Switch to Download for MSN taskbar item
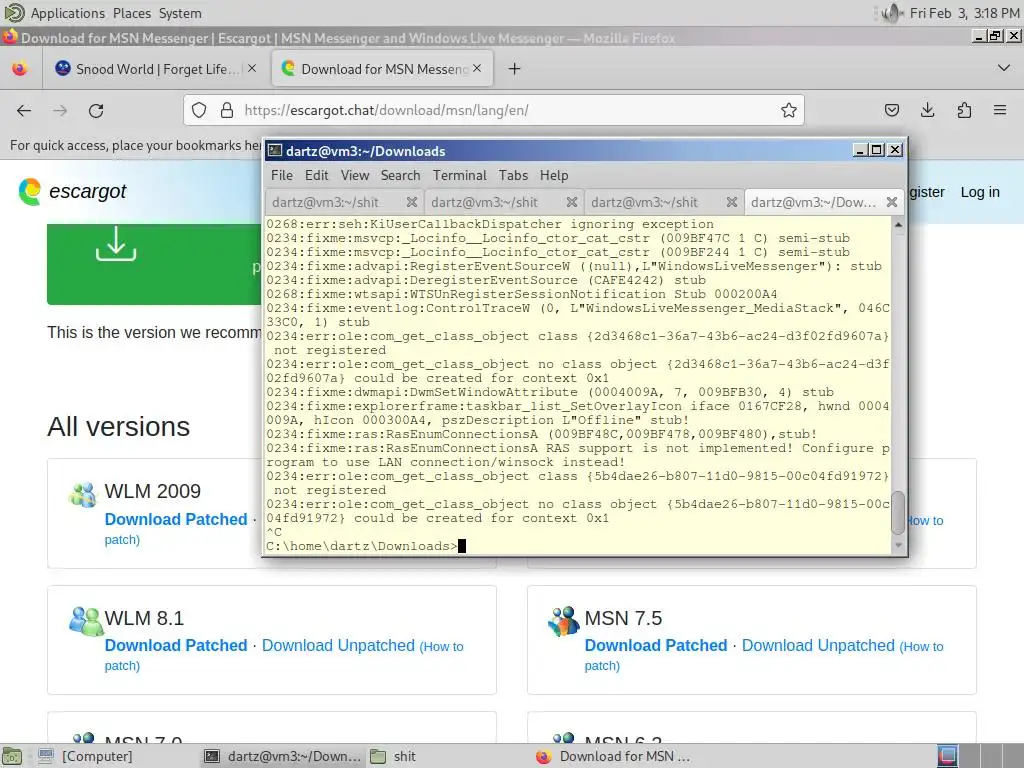Viewport: 1024px width, 768px height. click(613, 756)
